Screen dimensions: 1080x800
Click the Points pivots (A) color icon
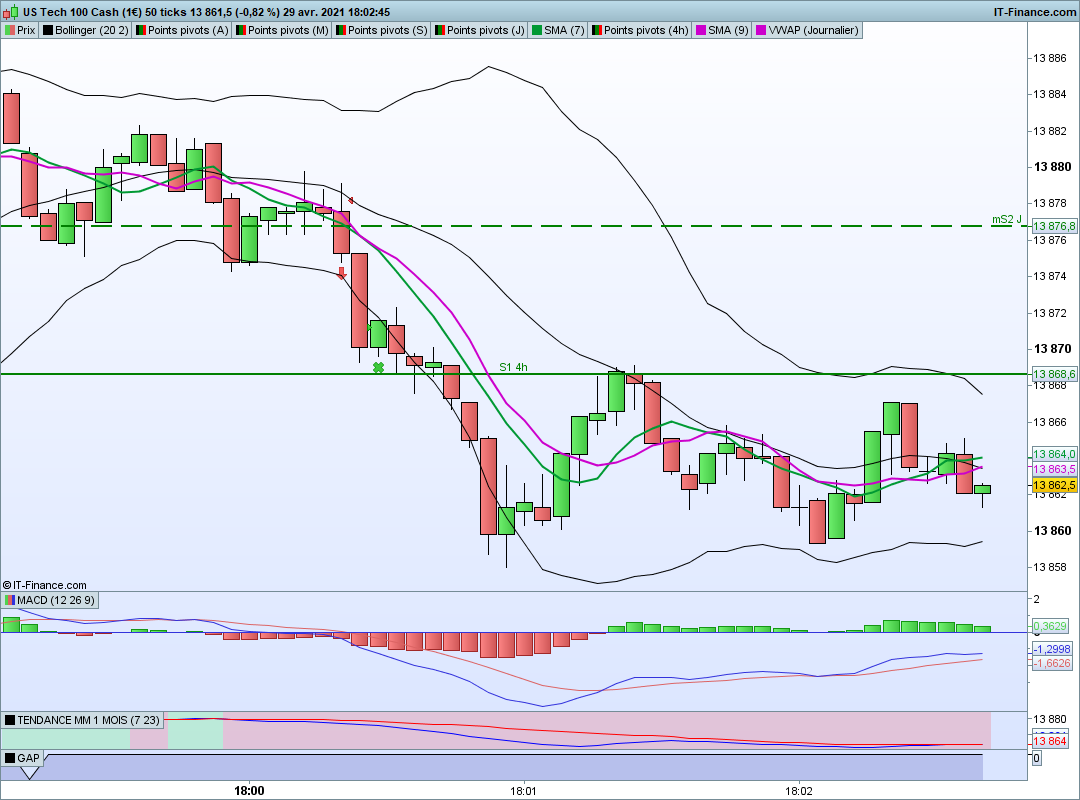click(x=141, y=30)
